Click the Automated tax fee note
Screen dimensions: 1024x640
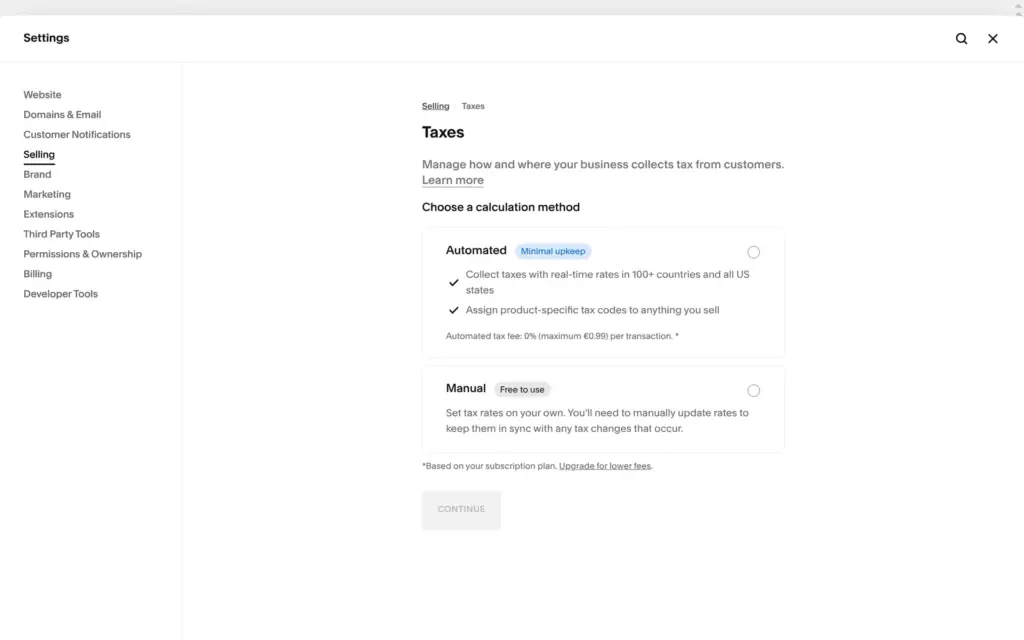coord(562,336)
